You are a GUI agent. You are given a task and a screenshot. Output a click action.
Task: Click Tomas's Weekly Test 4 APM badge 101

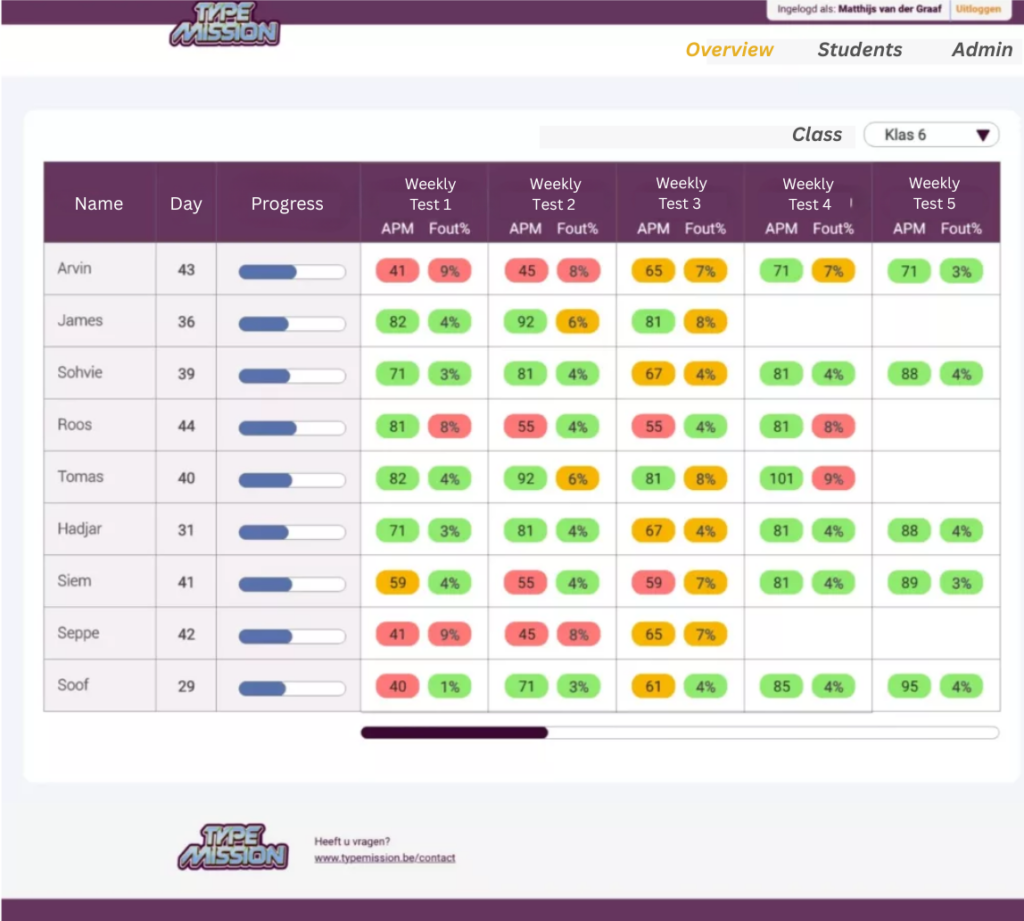pos(781,478)
